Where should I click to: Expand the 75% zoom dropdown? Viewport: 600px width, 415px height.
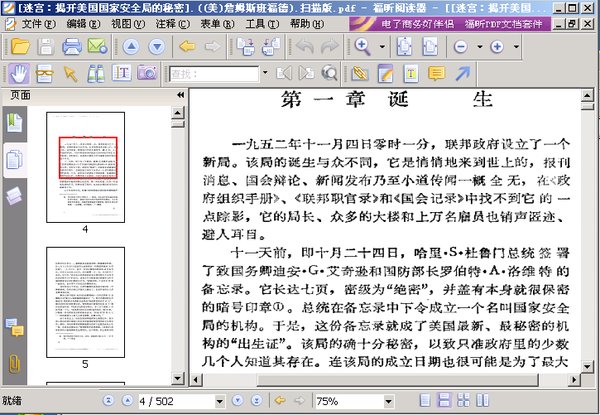click(x=389, y=401)
